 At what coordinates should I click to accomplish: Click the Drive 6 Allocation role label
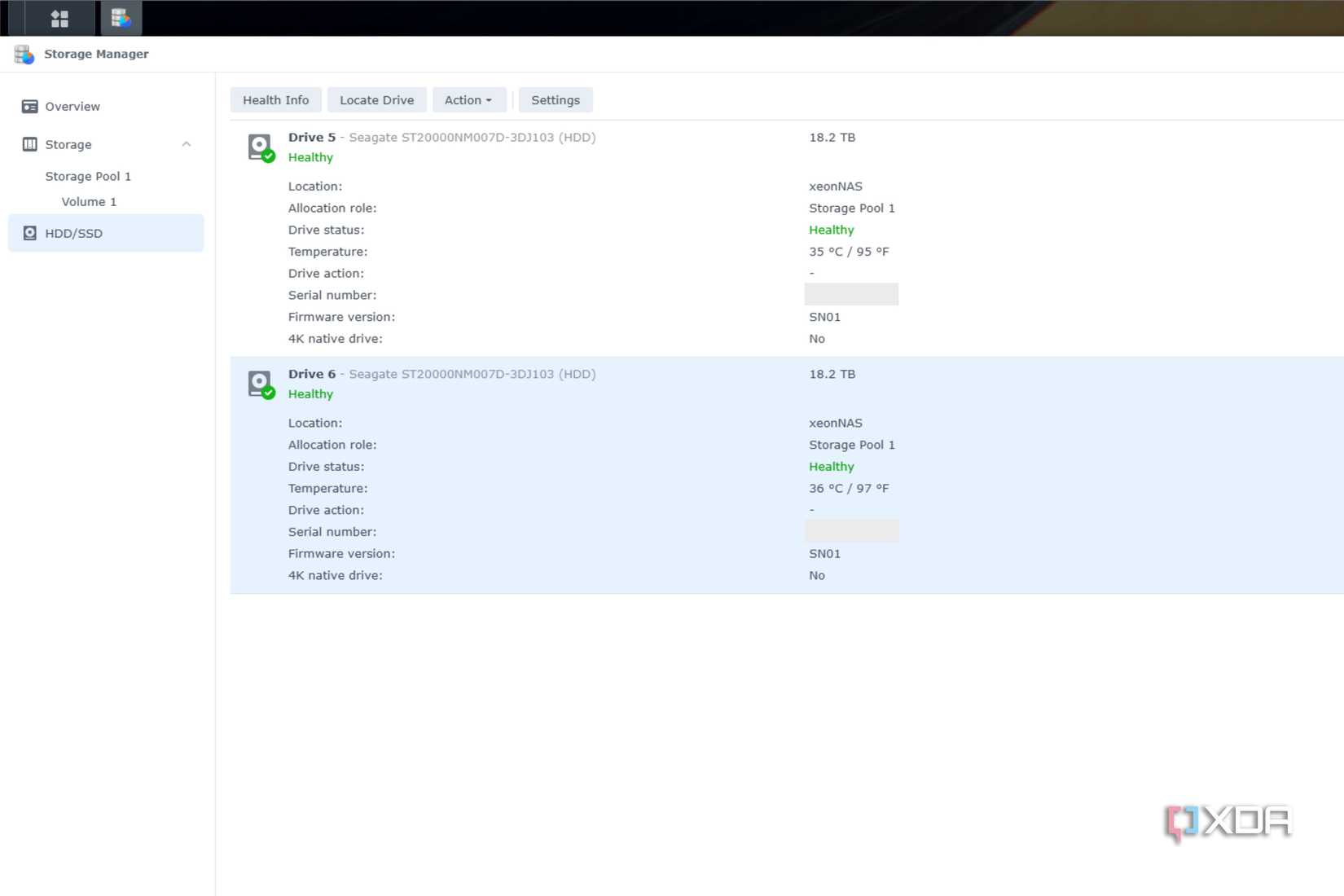point(332,445)
